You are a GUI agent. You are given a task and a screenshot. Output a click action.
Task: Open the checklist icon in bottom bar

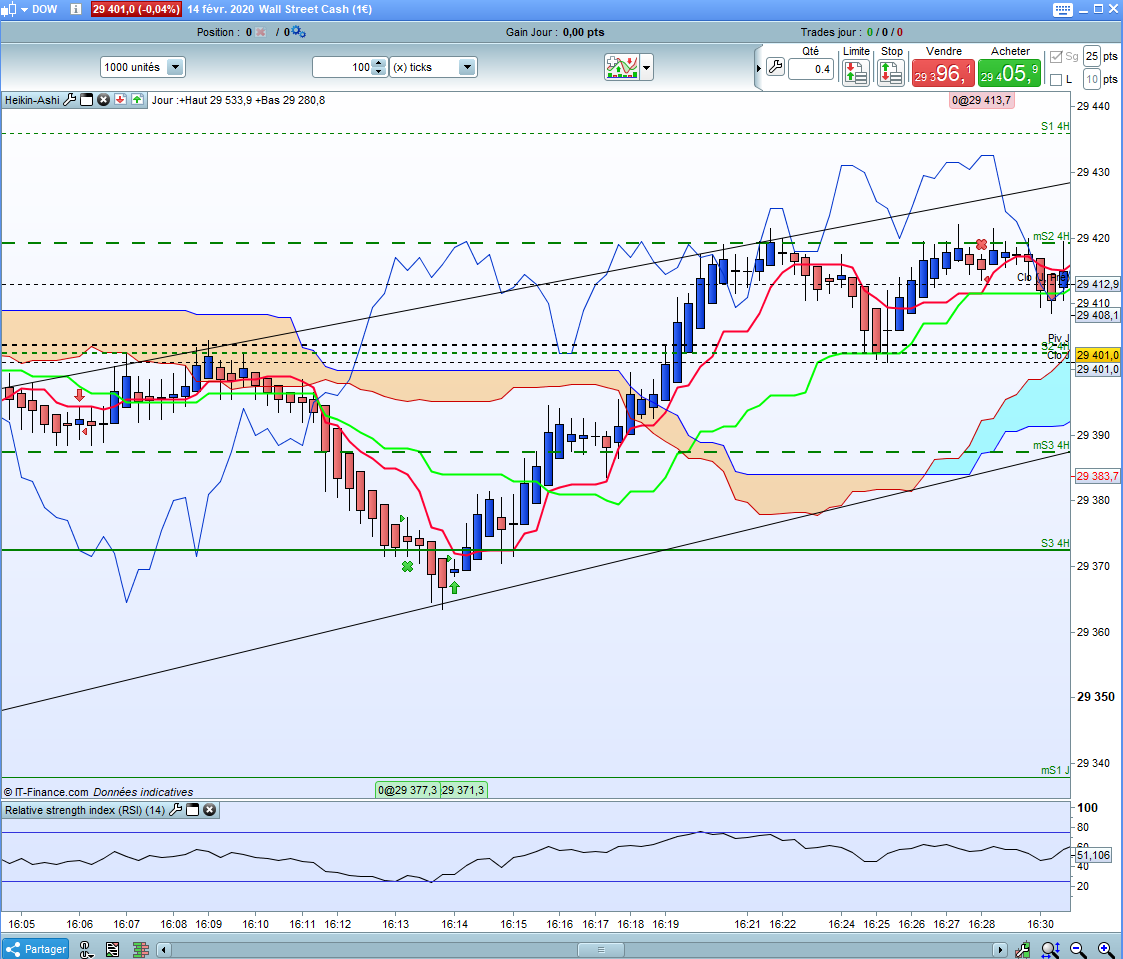tap(112, 950)
